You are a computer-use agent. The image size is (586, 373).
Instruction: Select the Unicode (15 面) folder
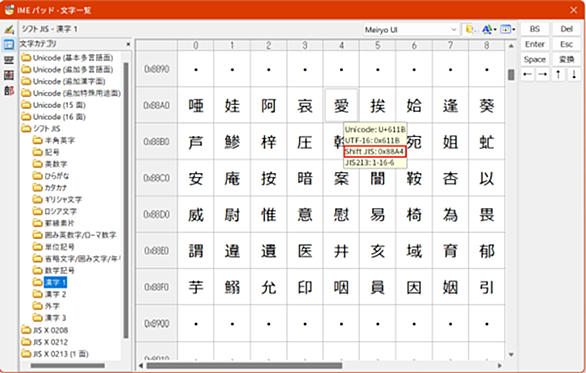click(x=53, y=105)
